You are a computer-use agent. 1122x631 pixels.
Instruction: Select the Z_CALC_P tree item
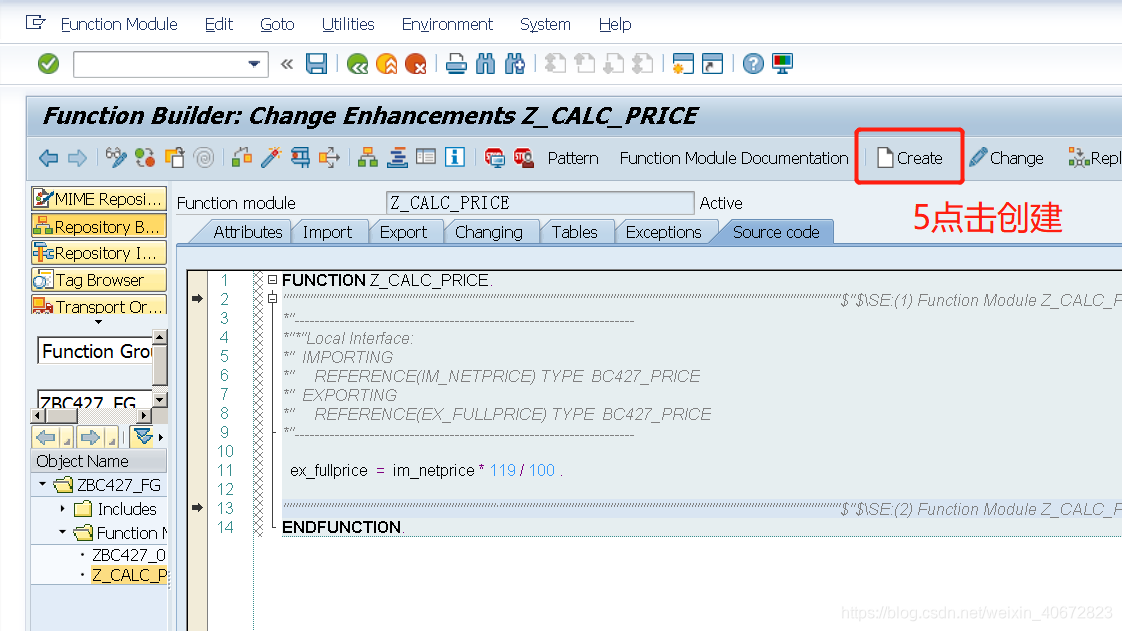pyautogui.click(x=130, y=575)
